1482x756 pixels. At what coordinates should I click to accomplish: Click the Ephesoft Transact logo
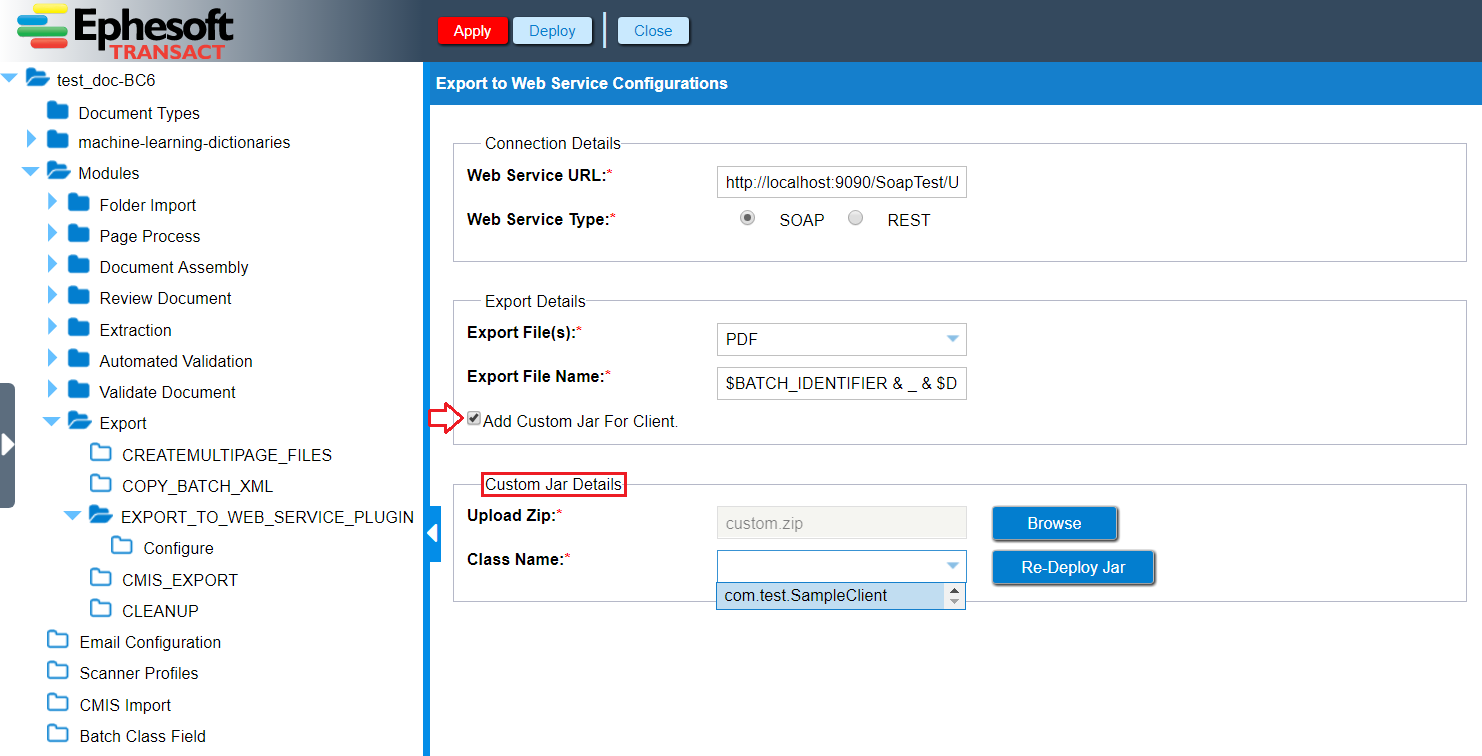point(126,31)
